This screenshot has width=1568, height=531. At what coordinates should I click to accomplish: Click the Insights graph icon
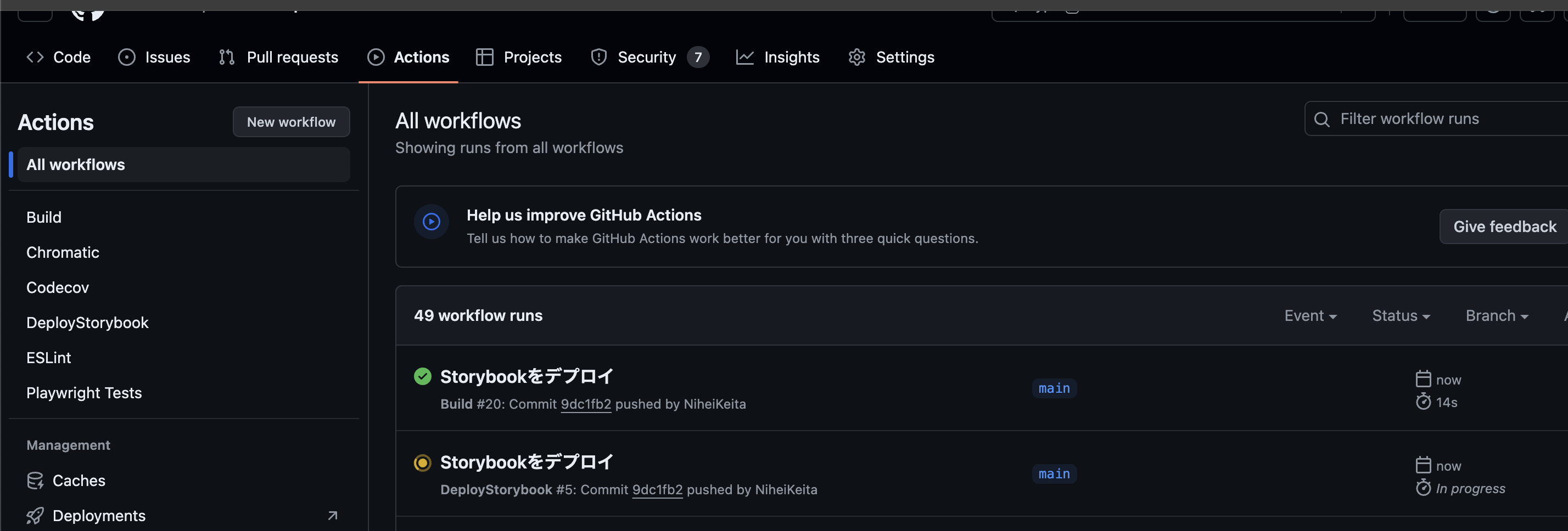click(745, 57)
